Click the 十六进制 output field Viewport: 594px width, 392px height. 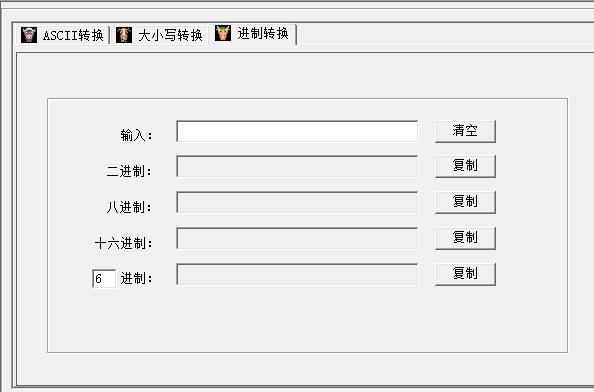(x=297, y=238)
